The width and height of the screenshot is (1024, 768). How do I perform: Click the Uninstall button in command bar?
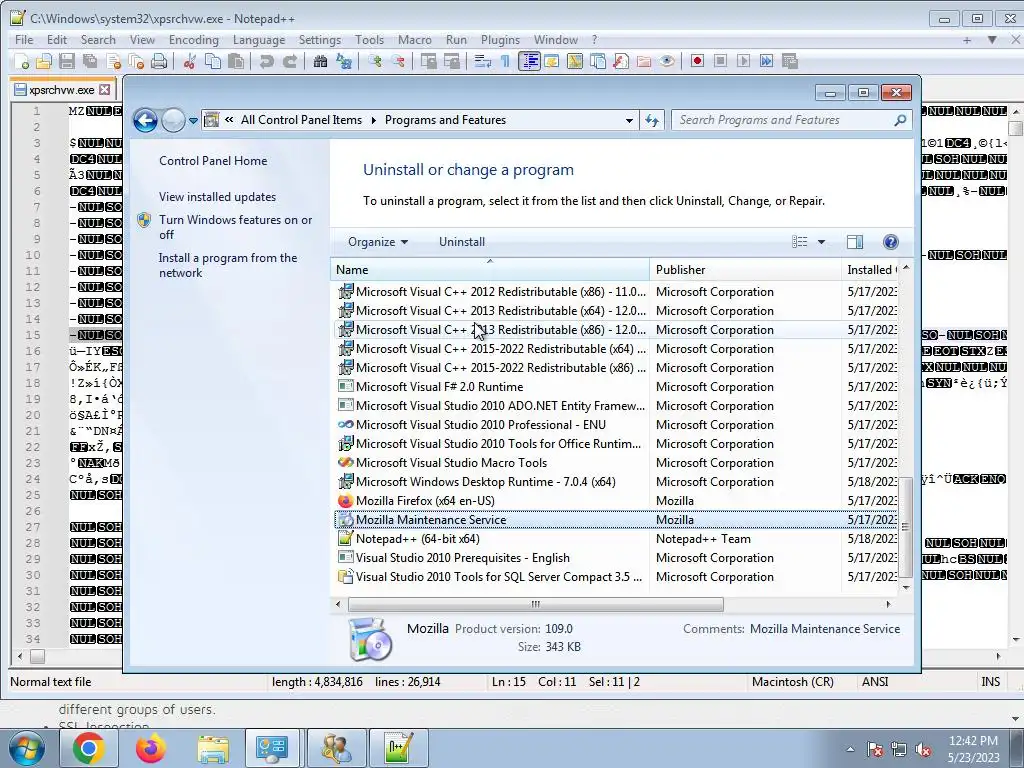[462, 242]
